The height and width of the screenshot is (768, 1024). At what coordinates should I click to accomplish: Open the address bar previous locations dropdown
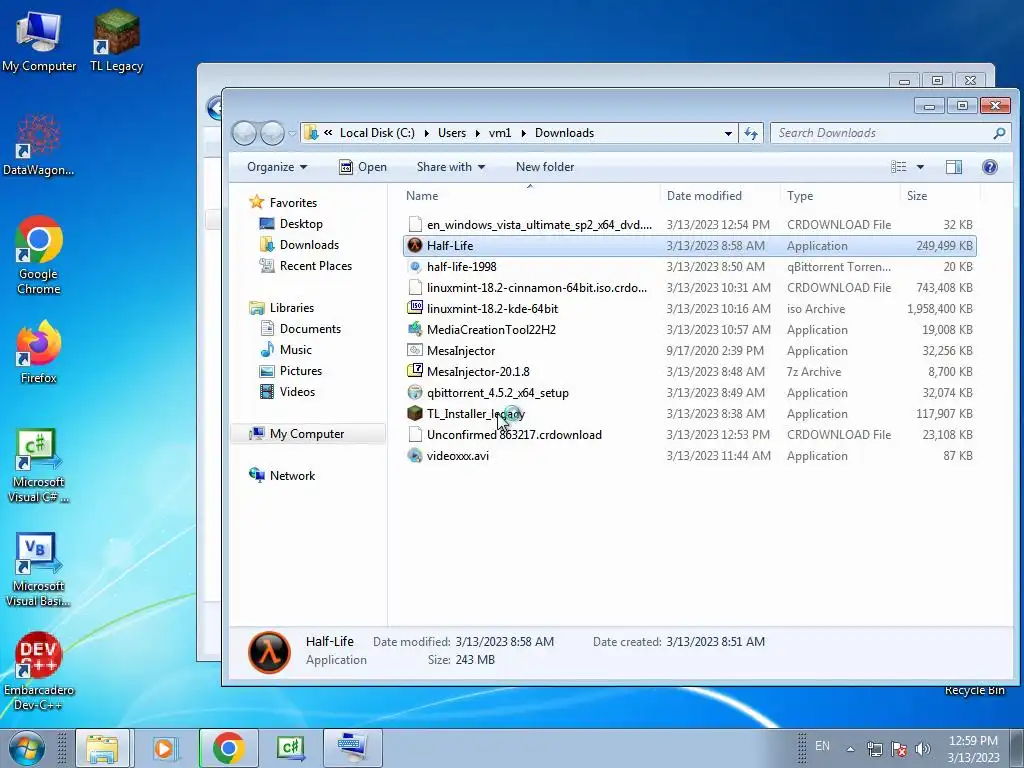point(728,133)
